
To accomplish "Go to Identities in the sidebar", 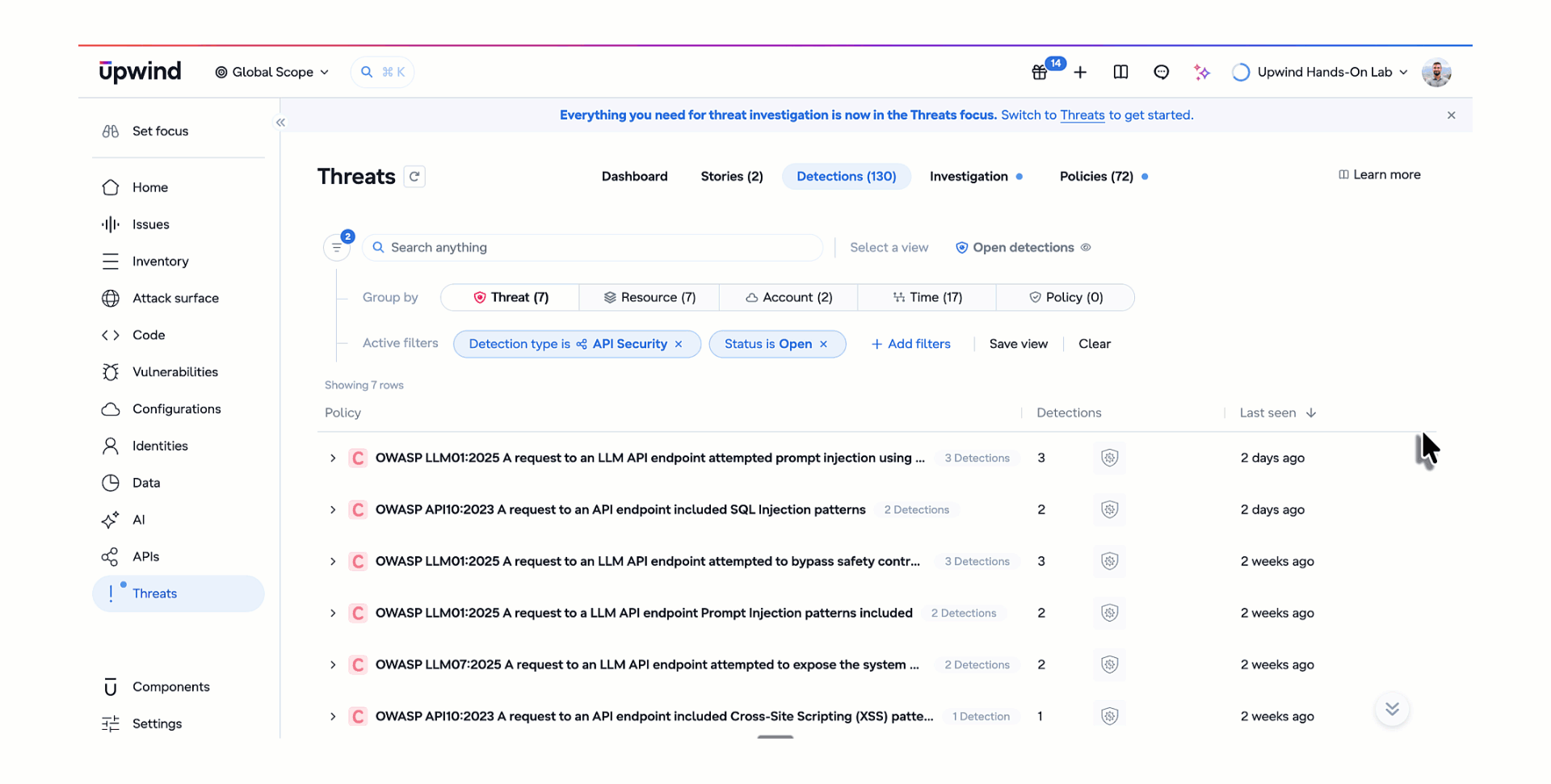I will (178, 446).
